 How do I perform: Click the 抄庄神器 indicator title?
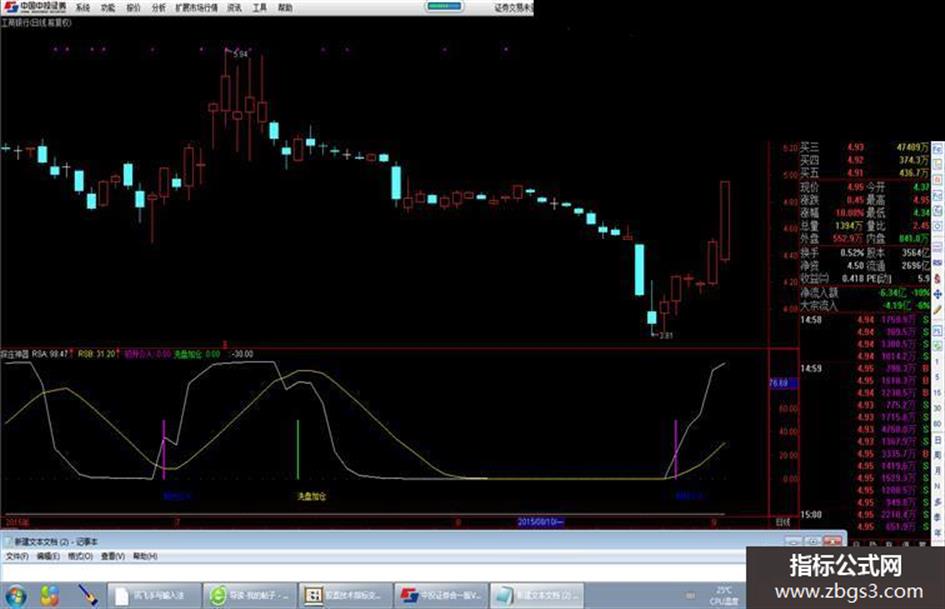click(x=14, y=354)
